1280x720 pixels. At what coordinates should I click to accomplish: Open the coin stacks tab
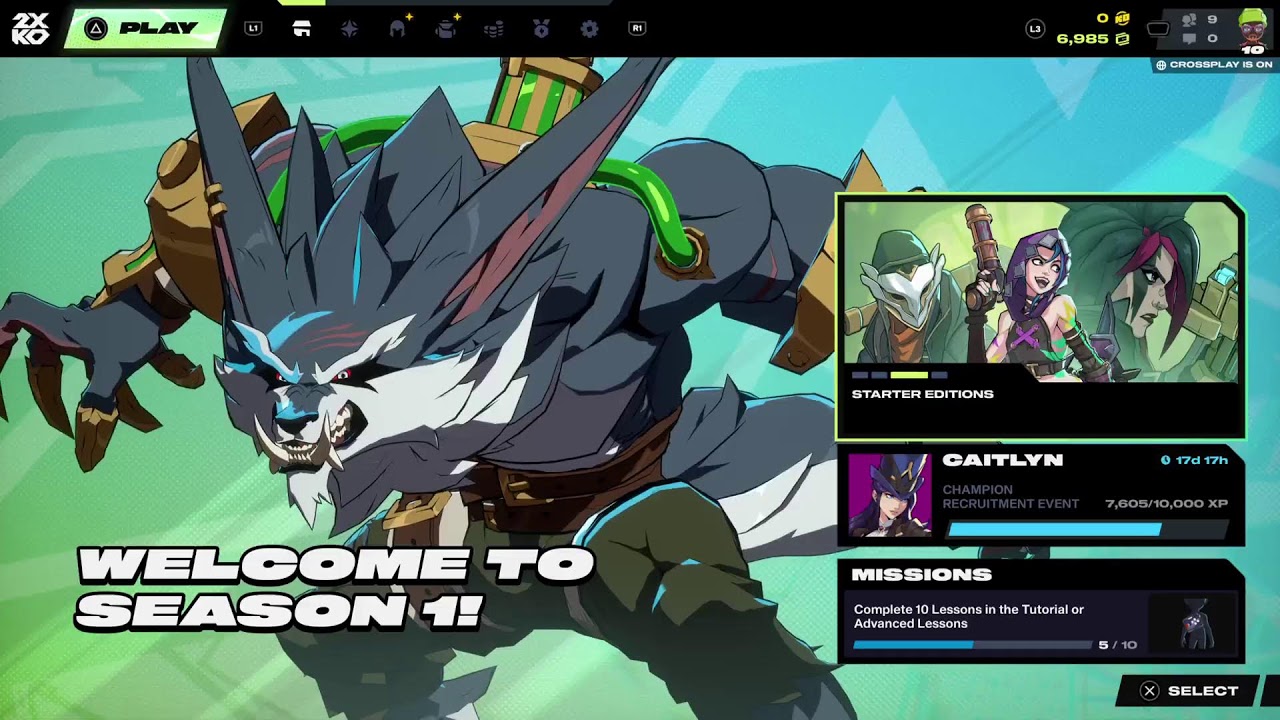[493, 29]
